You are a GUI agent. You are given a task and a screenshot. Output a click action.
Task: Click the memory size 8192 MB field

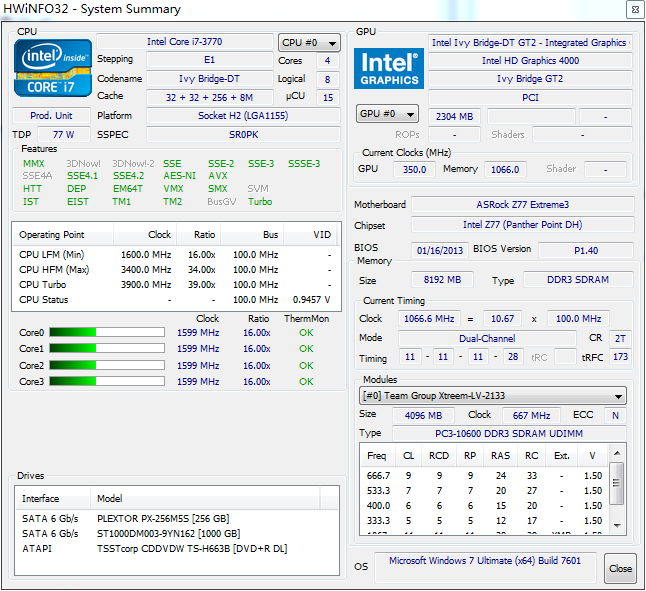tap(442, 280)
